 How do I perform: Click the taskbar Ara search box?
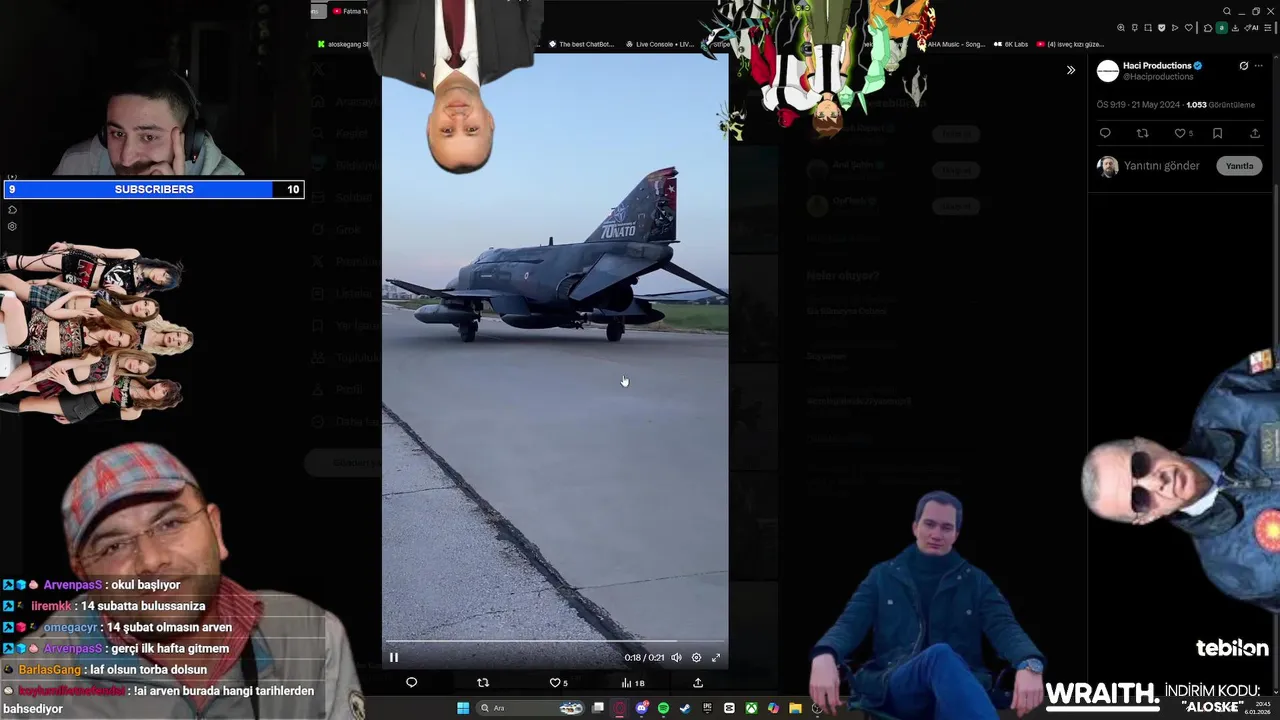pos(530,708)
